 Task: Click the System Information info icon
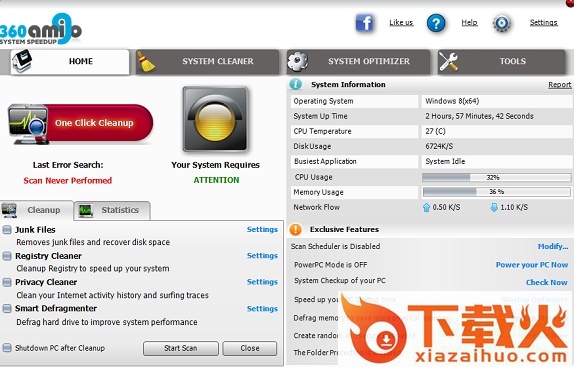(295, 84)
